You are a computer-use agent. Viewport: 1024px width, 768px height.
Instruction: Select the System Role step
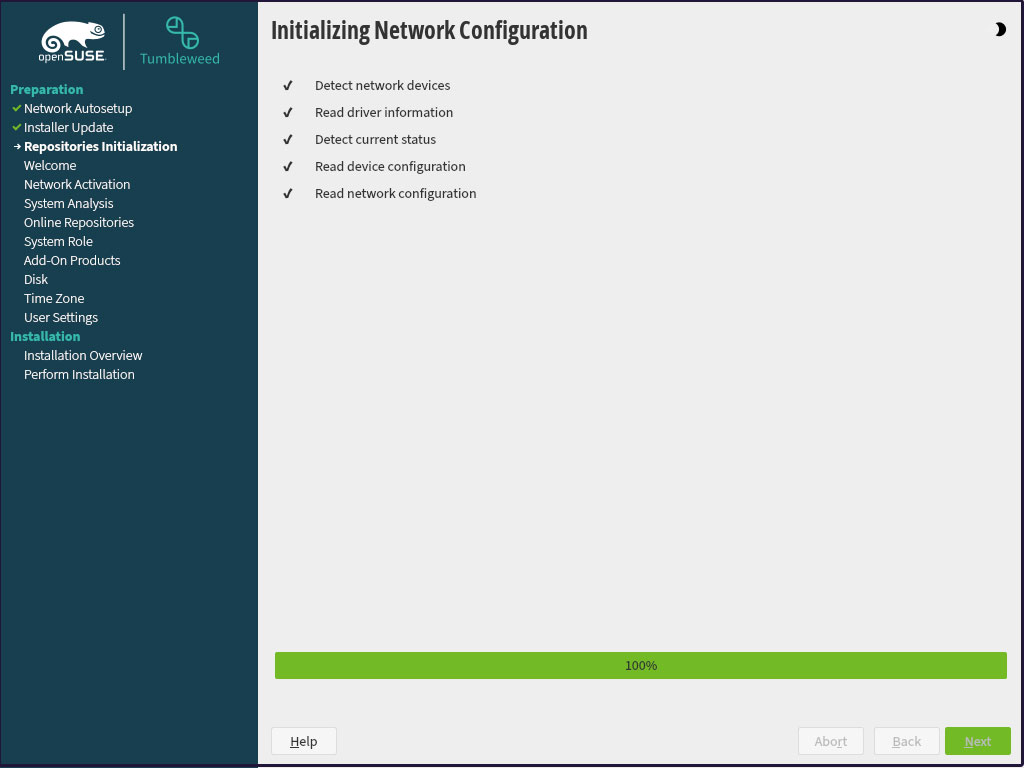58,241
